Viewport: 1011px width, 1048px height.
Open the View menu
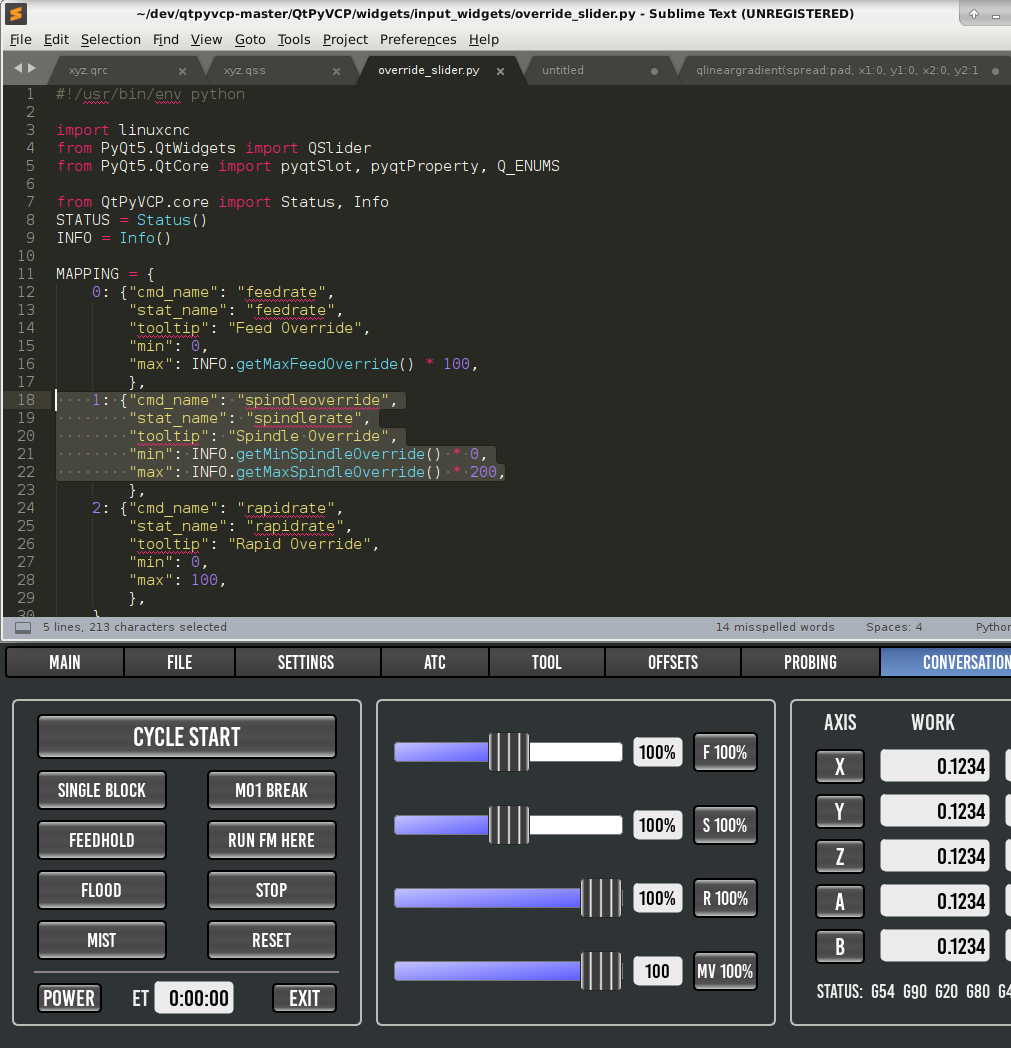coord(206,39)
